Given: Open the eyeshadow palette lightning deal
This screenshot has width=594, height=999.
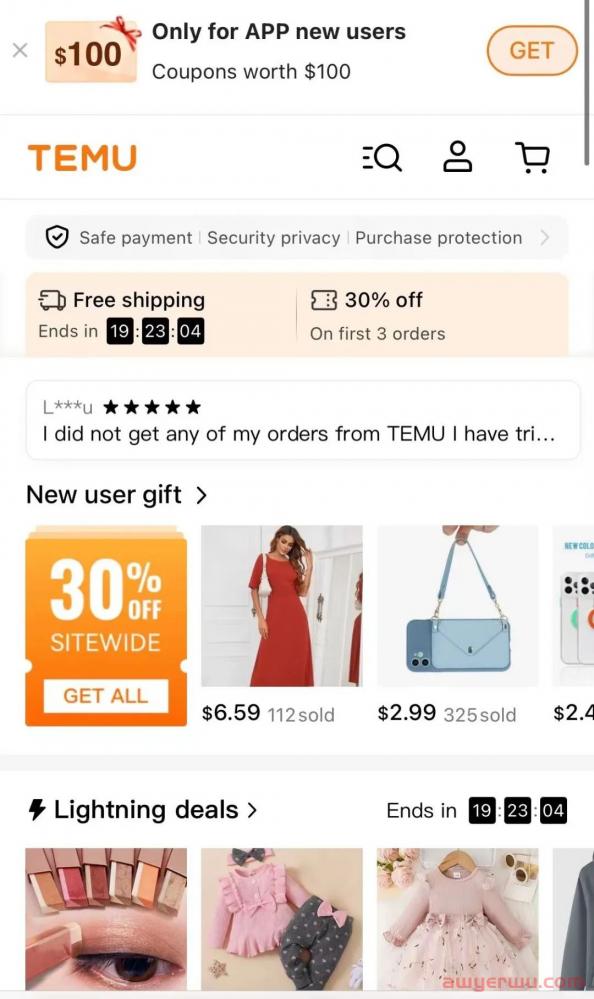Looking at the screenshot, I should [x=106, y=919].
